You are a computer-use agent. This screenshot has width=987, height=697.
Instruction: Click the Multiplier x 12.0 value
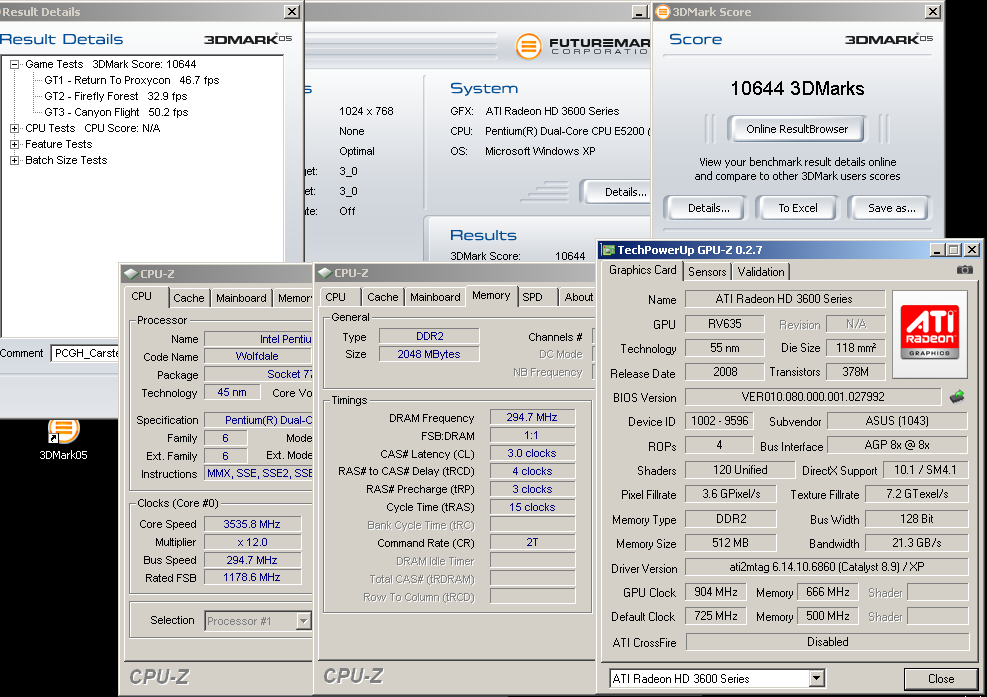point(252,542)
